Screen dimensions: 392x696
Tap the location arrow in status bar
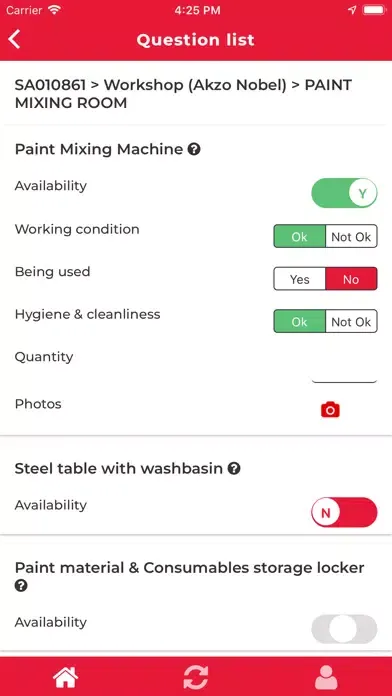click(352, 11)
